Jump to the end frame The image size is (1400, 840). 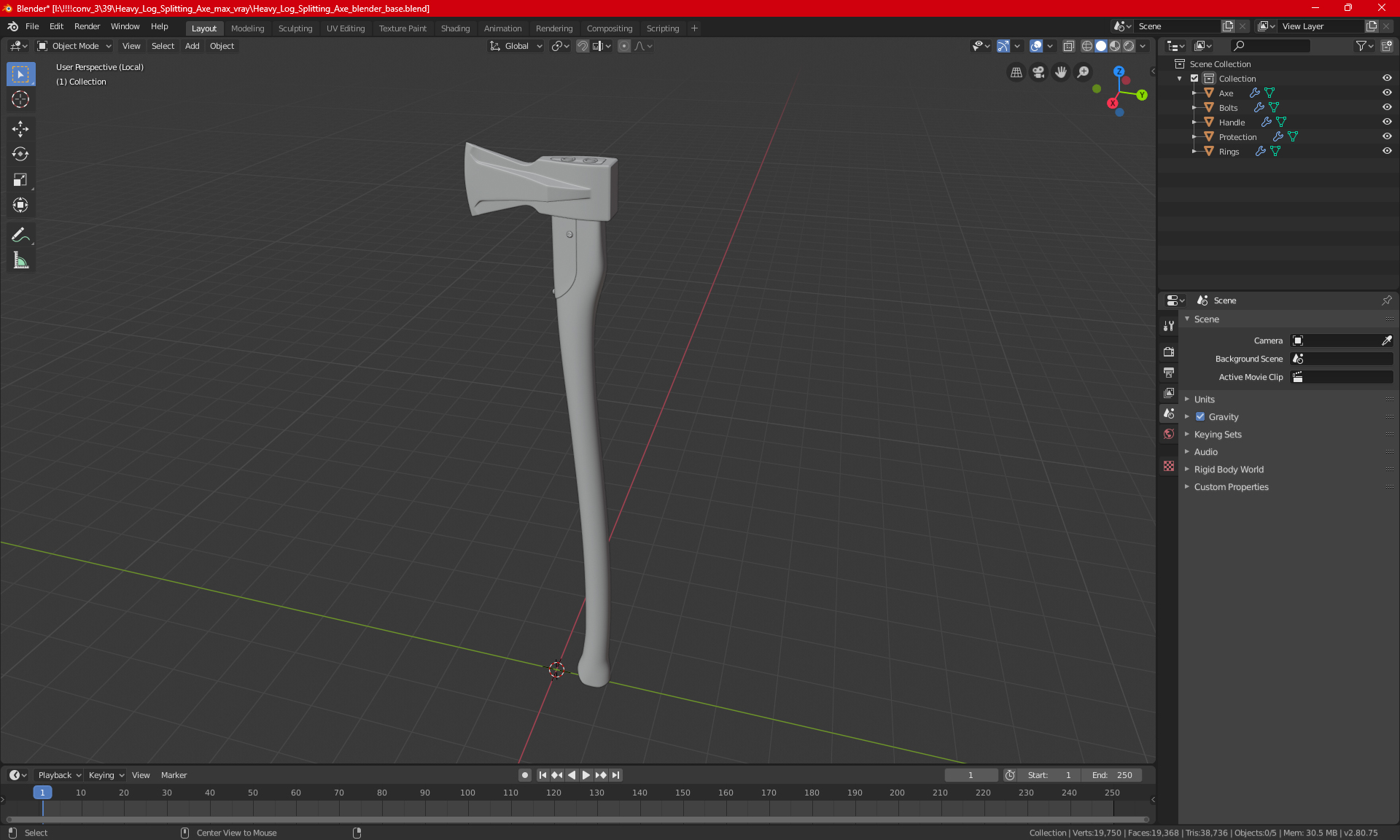[x=616, y=775]
